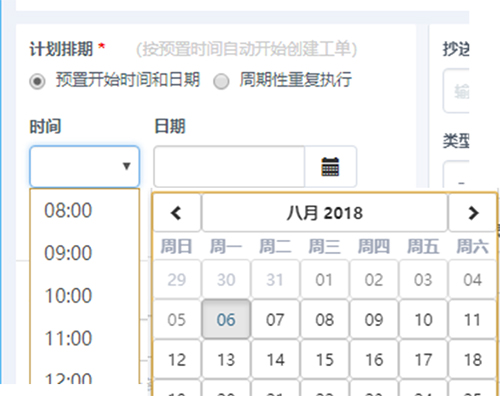Pick August 18 in calendar
500x396 pixels.
[x=472, y=360]
